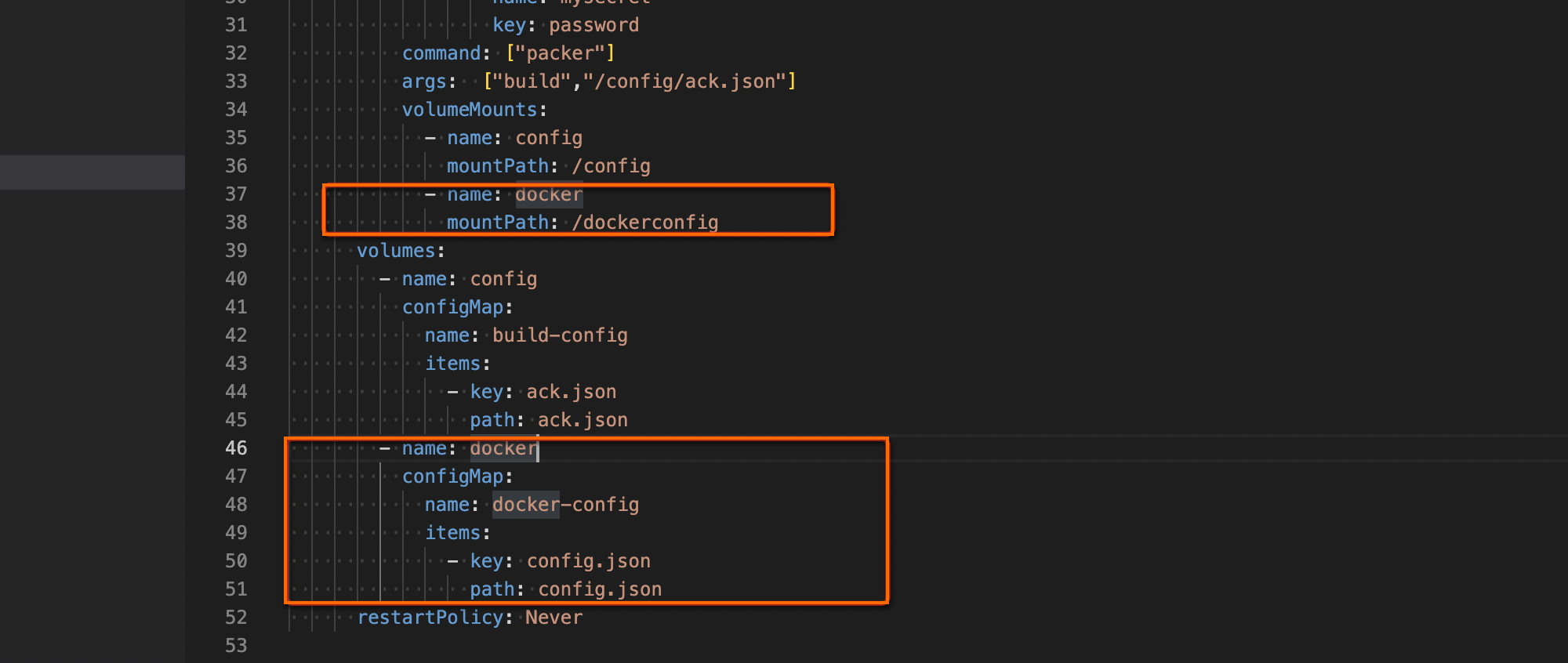
Task: Click 'configMap' key on line 41
Action: (452, 307)
